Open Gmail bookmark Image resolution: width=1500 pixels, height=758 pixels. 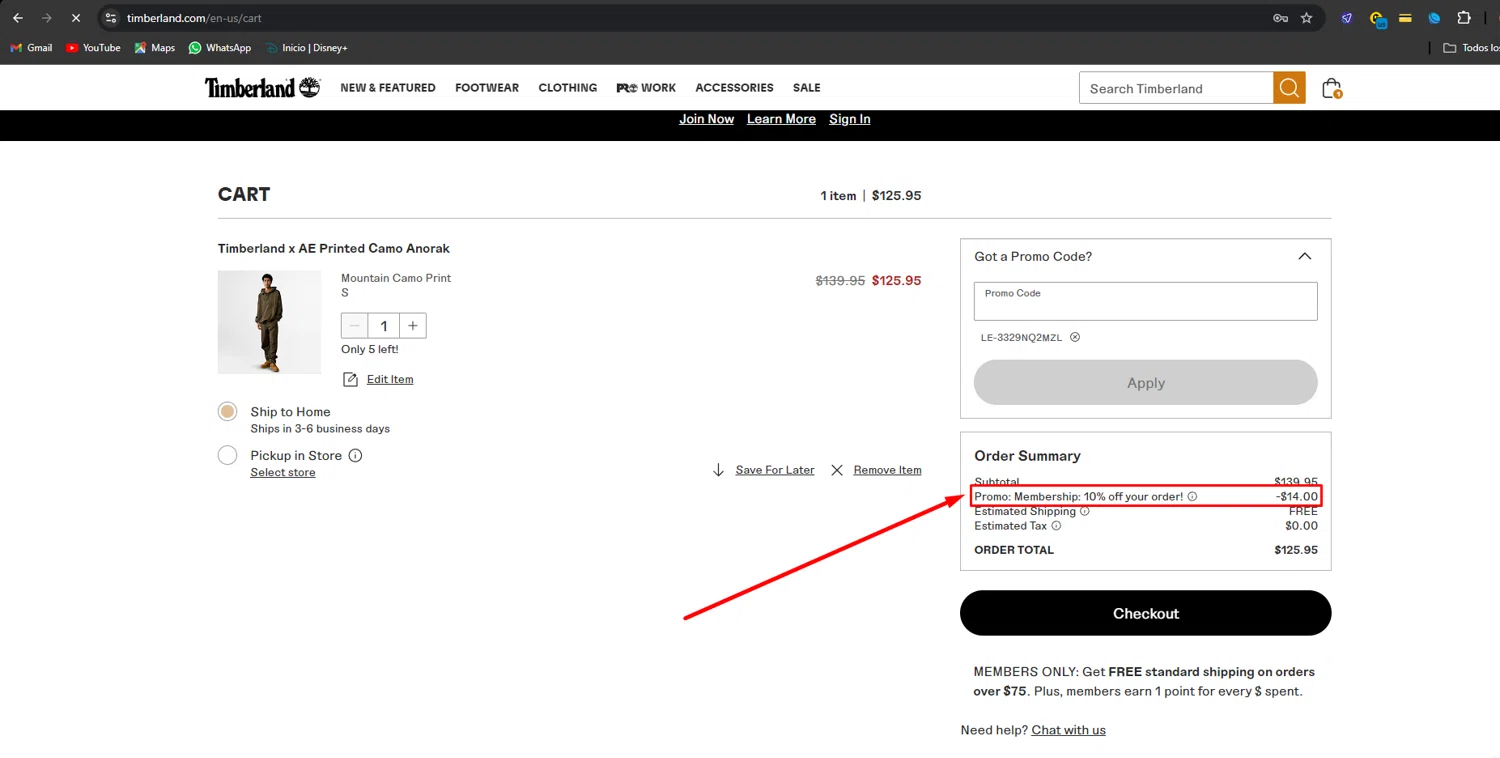[x=31, y=47]
